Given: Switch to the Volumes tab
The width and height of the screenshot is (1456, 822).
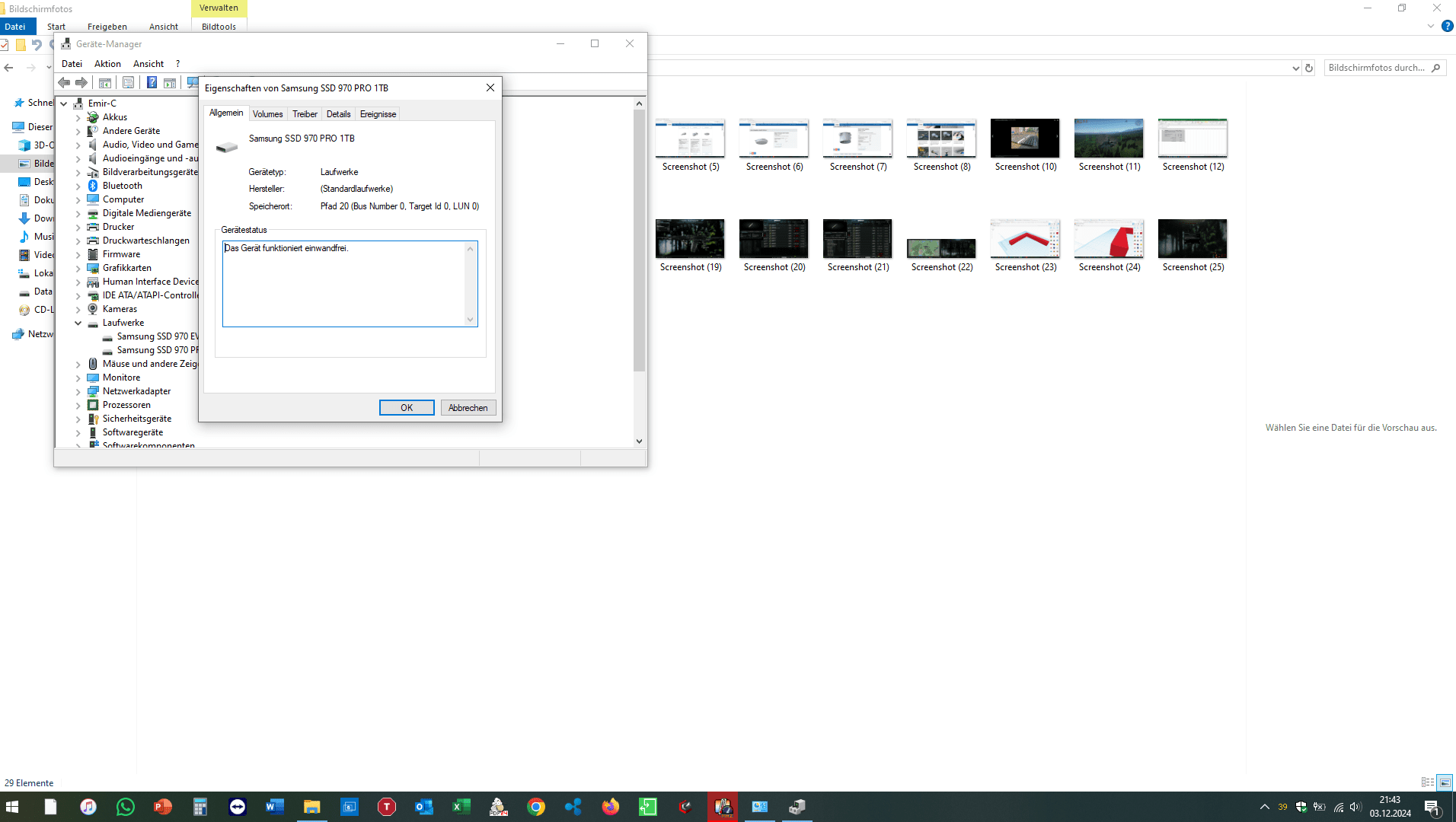Looking at the screenshot, I should 267,114.
